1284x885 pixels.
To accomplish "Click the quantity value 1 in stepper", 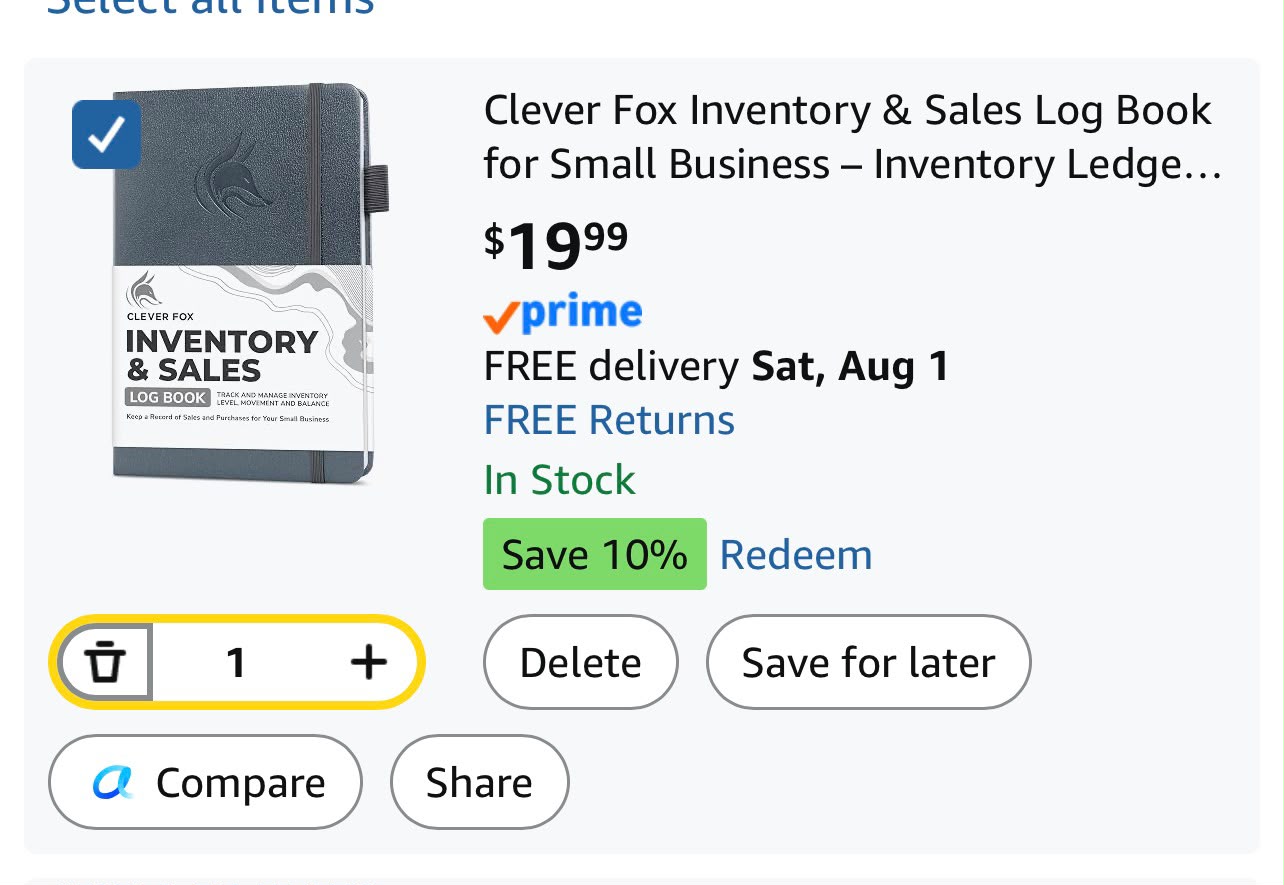I will click(235, 662).
